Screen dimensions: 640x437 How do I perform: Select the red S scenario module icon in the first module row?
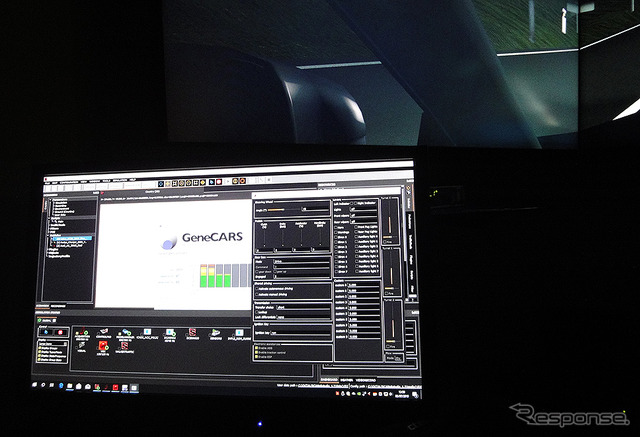click(193, 332)
